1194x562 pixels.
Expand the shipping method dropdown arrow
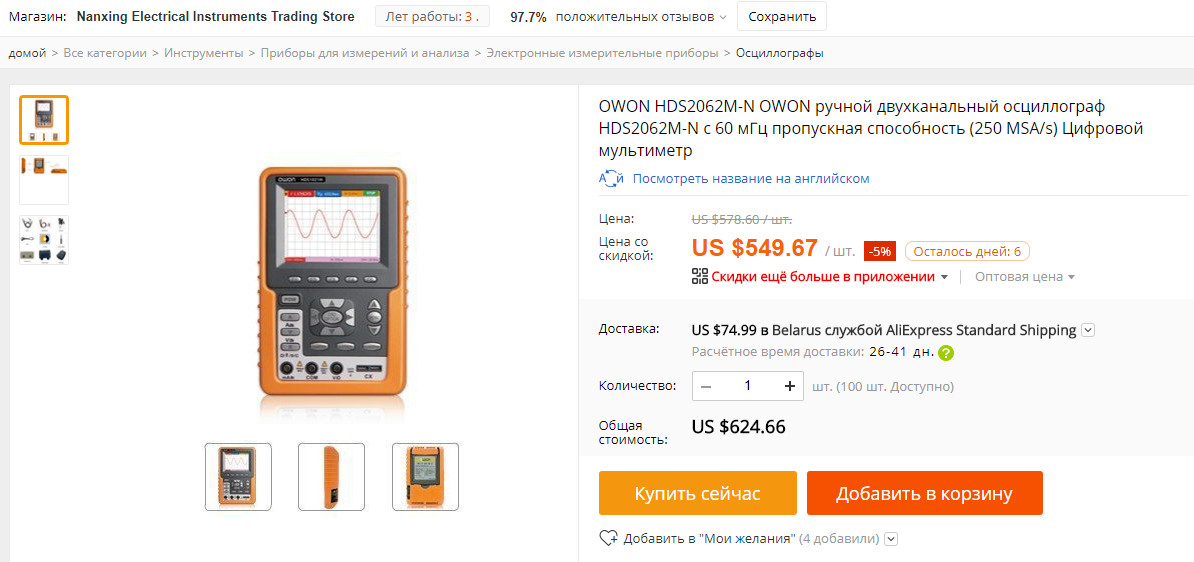click(x=1088, y=330)
